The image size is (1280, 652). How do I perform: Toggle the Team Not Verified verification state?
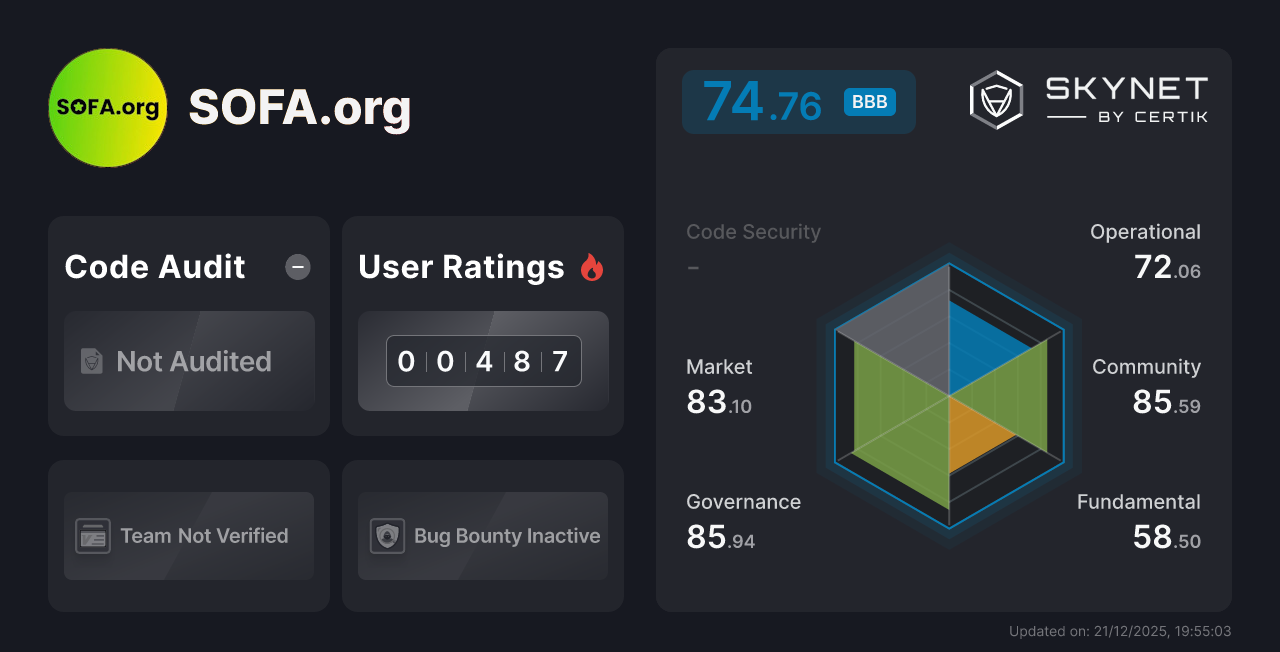pos(188,536)
